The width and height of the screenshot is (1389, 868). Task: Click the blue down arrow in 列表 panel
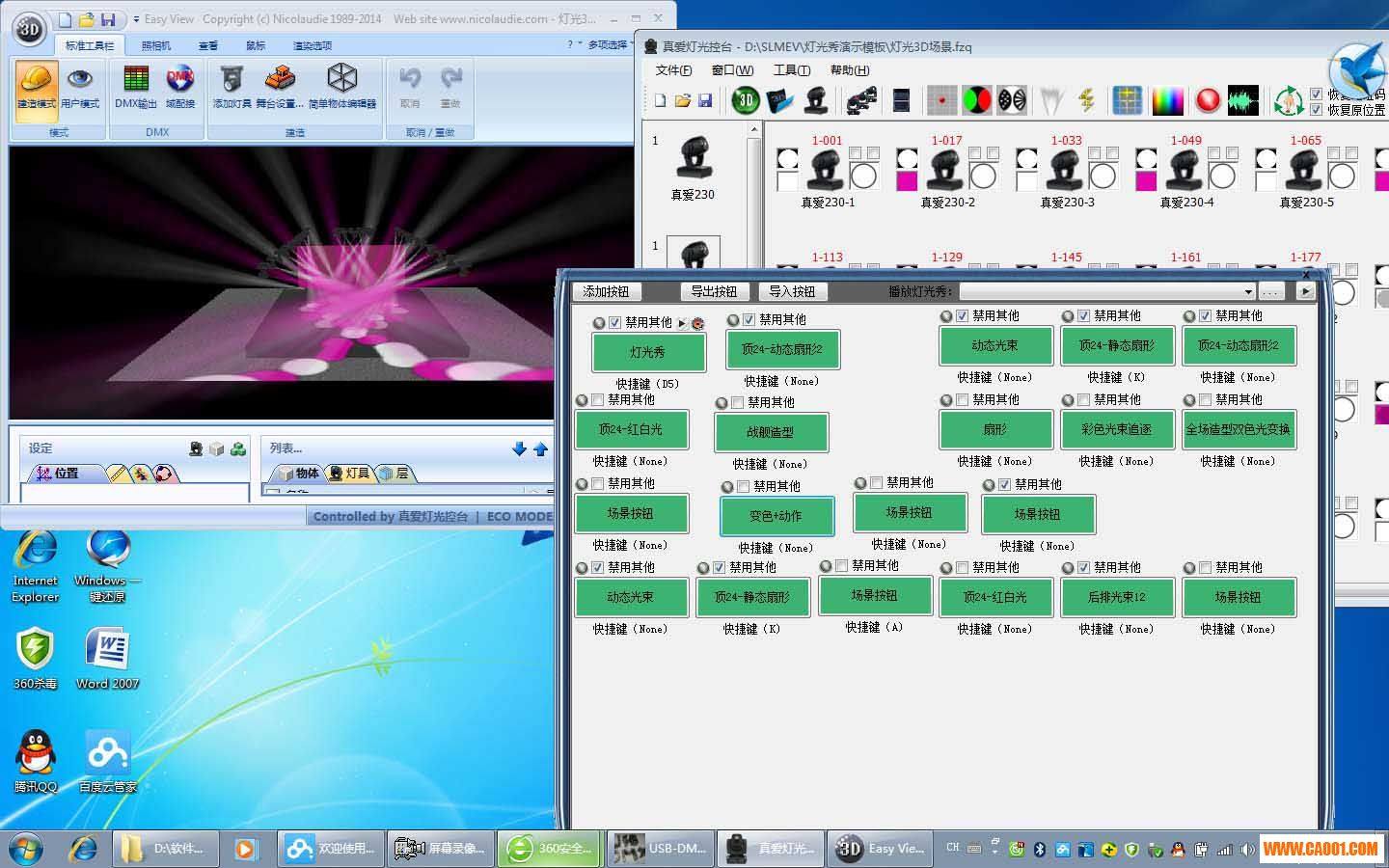(519, 448)
